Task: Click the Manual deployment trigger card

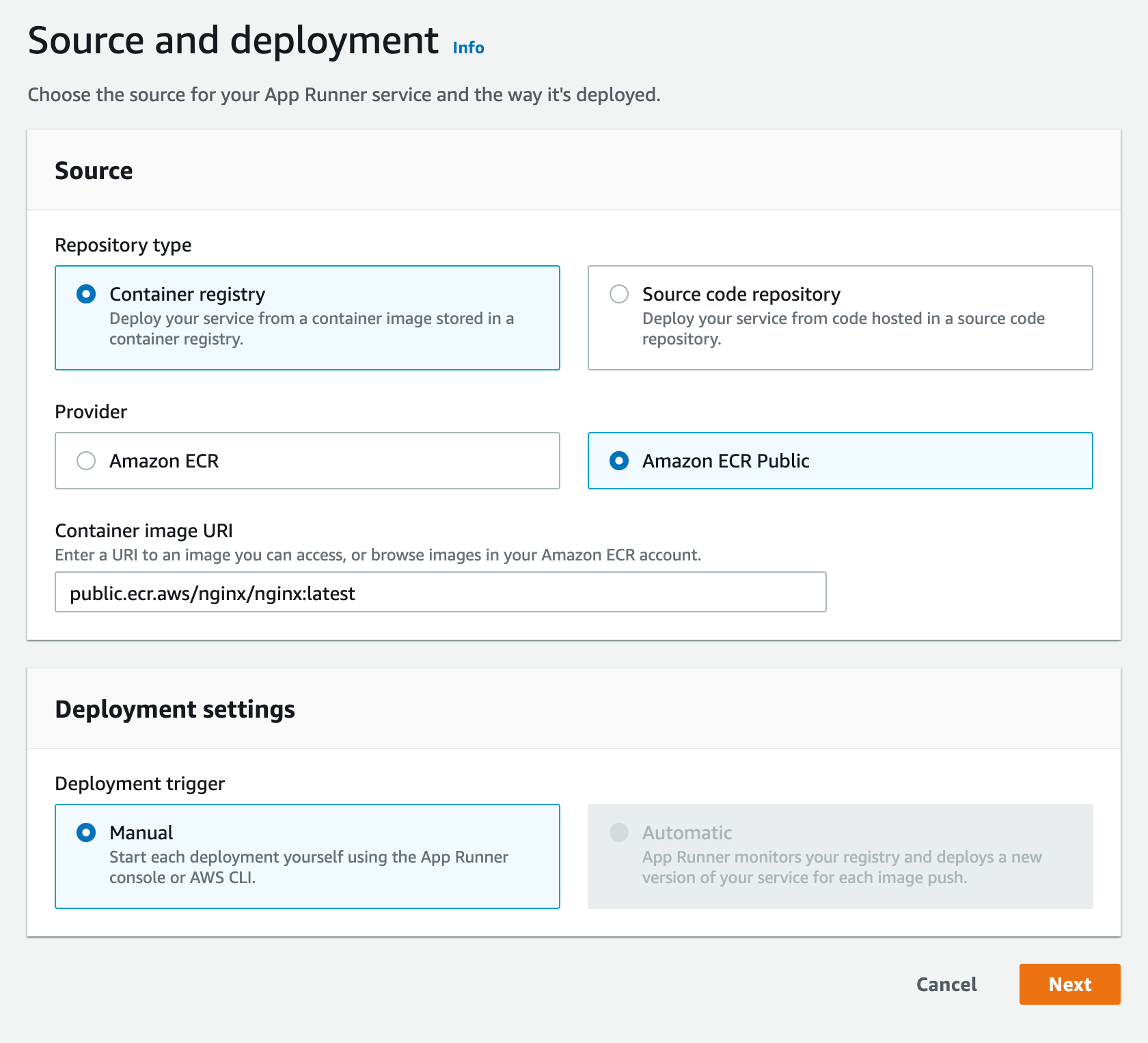Action: pos(307,856)
